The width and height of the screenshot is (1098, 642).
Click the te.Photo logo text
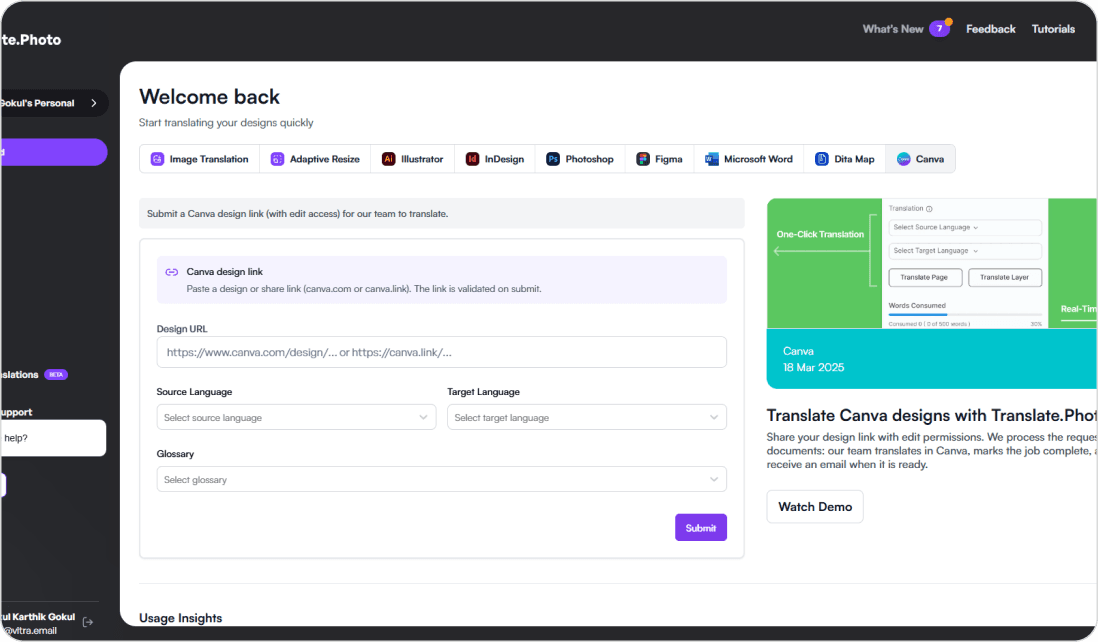pos(31,40)
